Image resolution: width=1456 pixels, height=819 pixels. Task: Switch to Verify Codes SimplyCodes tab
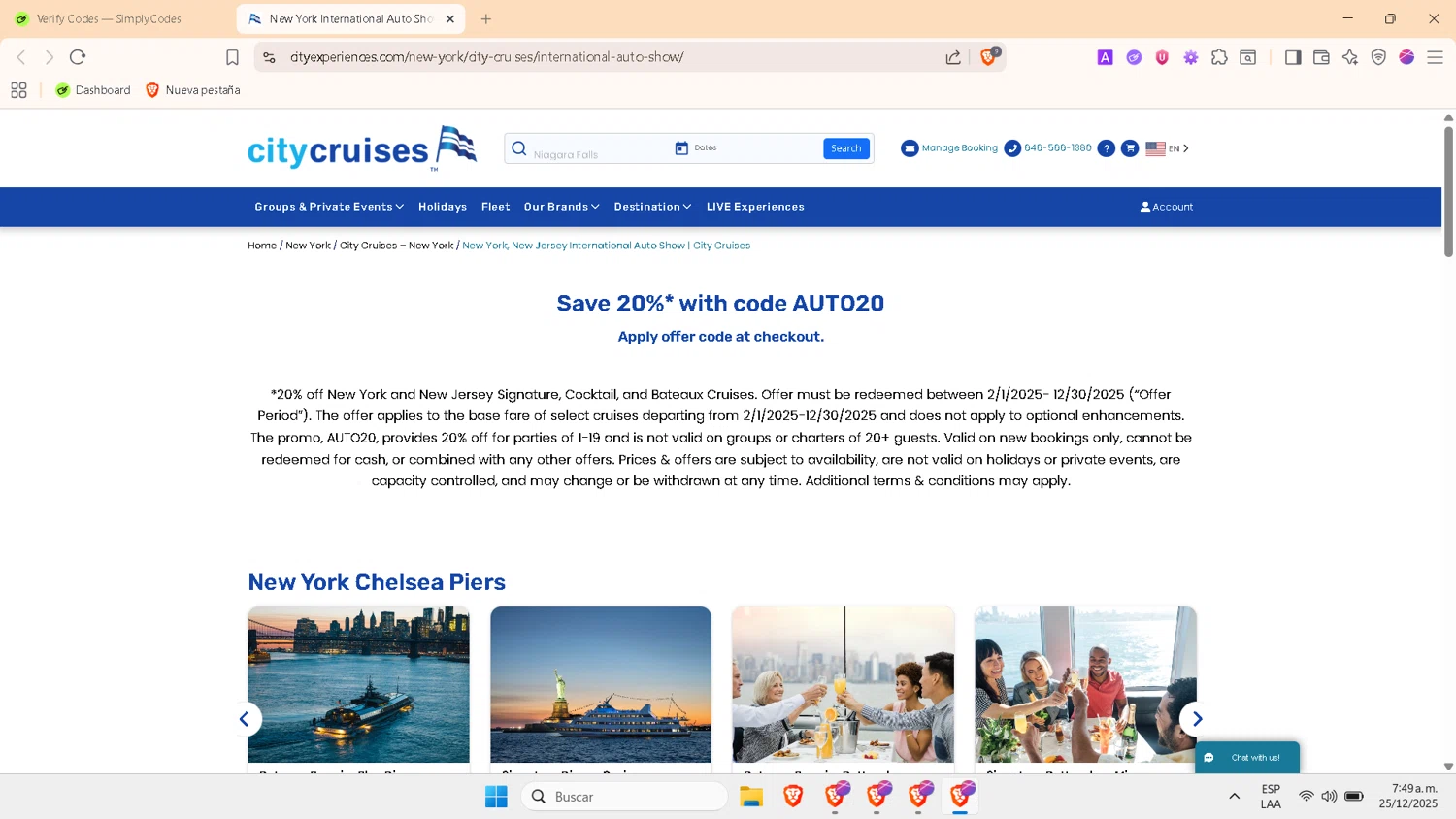pyautogui.click(x=109, y=18)
